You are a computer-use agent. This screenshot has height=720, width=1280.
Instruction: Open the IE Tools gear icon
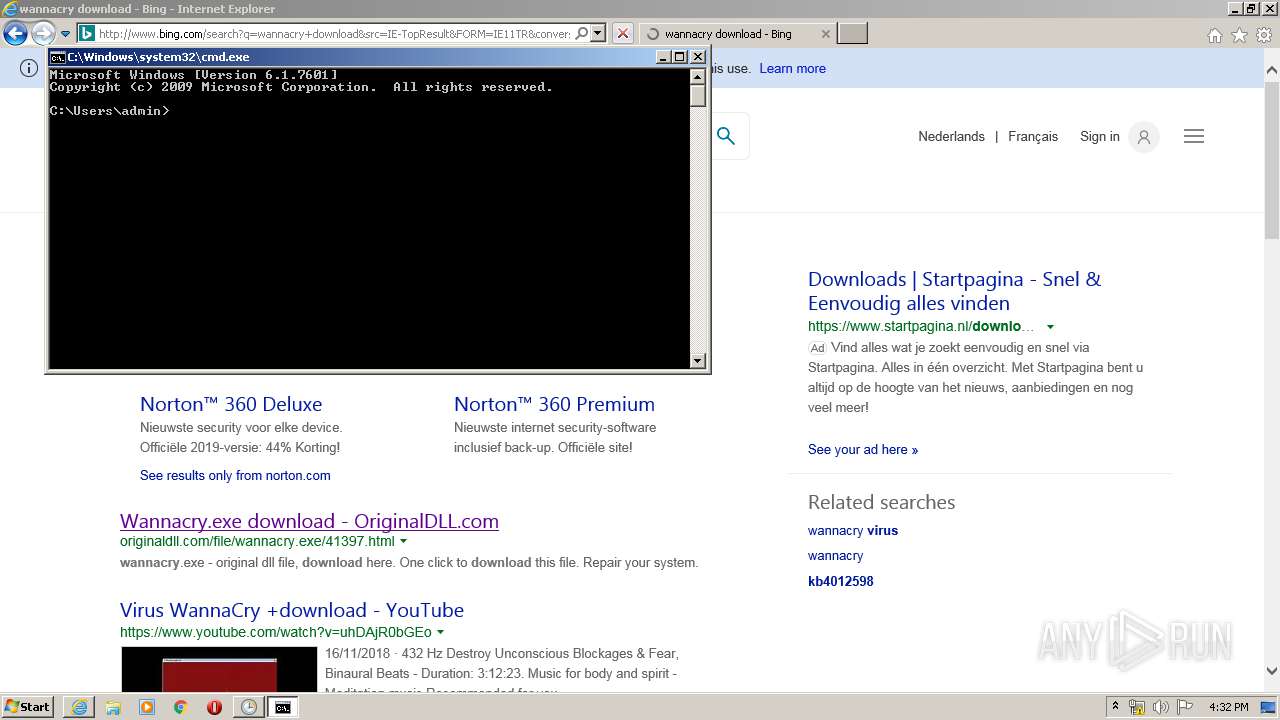1264,35
